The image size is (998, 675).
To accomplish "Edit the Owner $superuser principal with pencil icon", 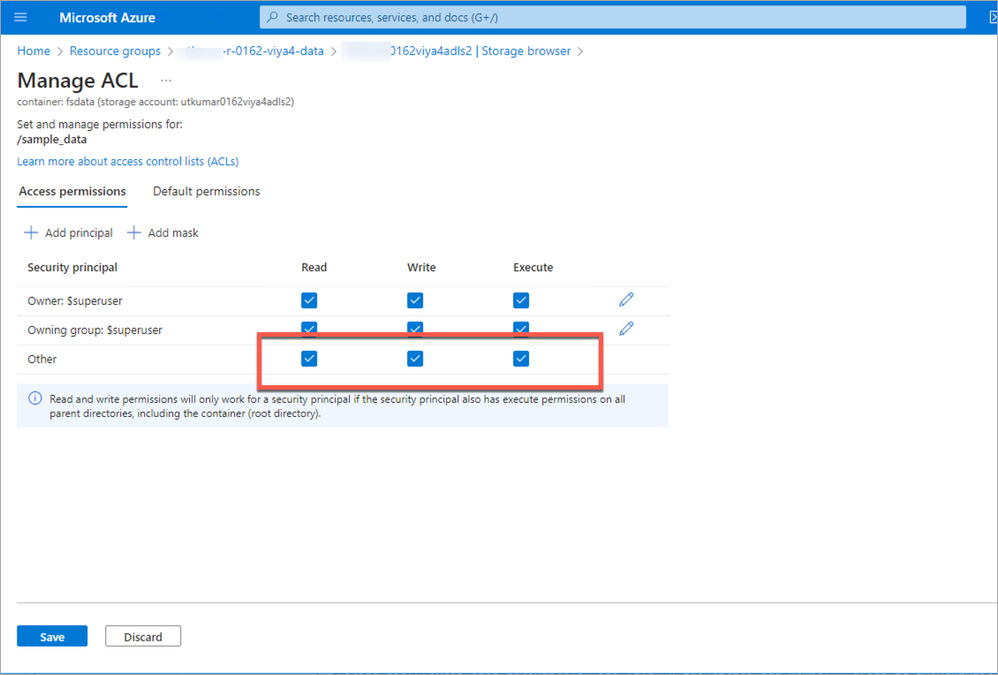I will coord(626,300).
